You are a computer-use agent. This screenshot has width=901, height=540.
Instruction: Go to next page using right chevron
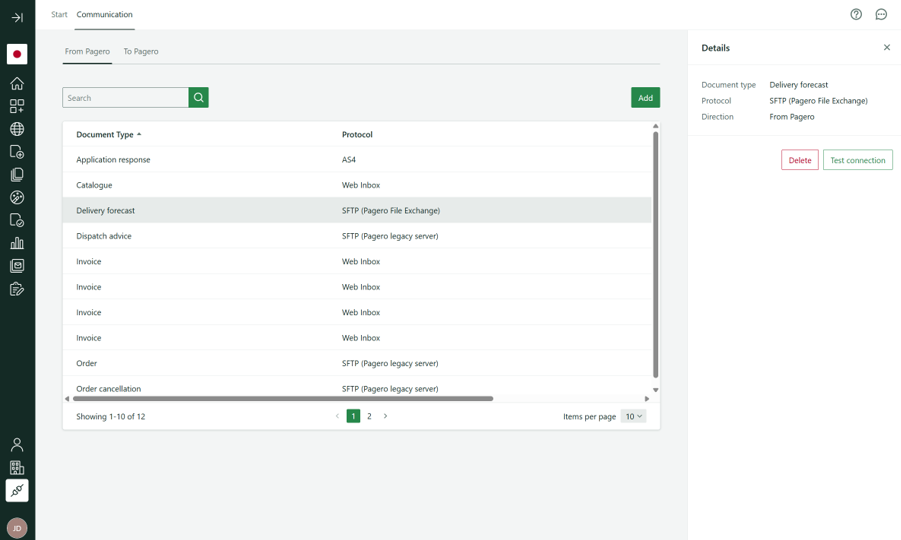click(386, 416)
